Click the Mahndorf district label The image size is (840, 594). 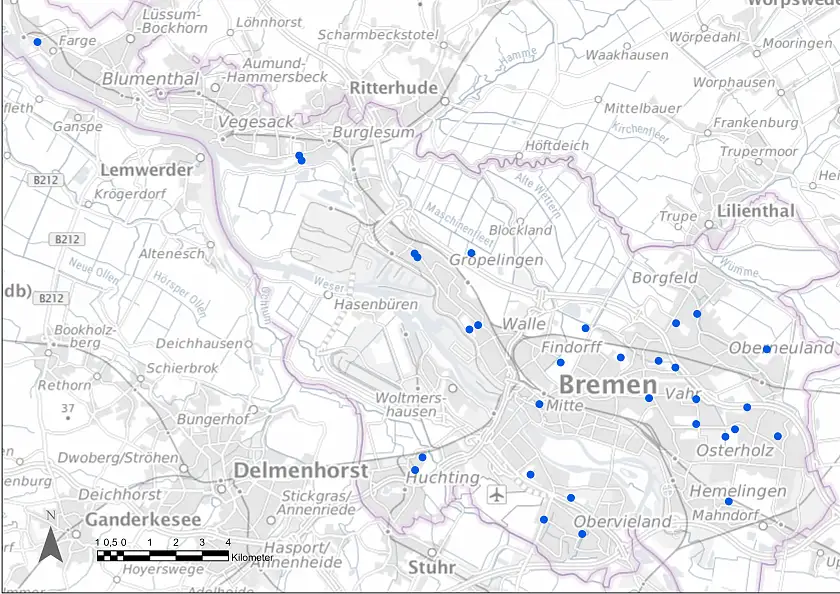pos(727,514)
